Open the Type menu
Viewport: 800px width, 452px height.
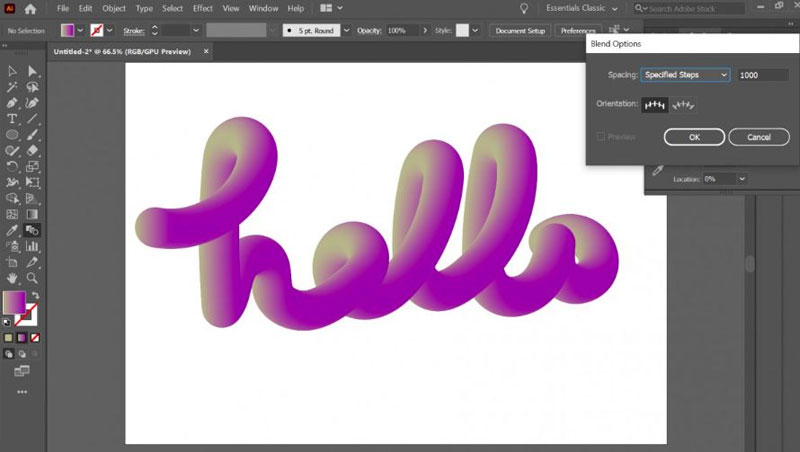coord(144,8)
